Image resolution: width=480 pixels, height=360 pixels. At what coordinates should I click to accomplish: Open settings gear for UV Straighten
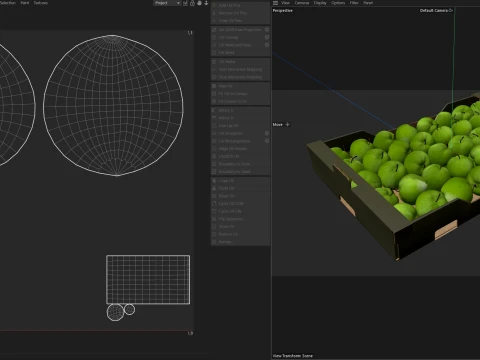coord(267,133)
